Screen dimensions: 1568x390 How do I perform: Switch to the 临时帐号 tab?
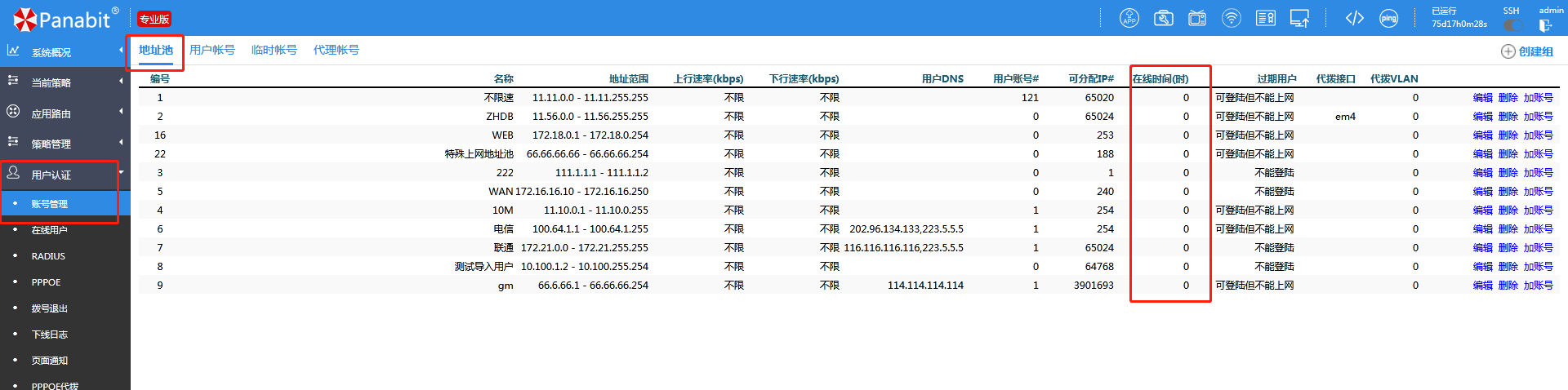pos(274,50)
